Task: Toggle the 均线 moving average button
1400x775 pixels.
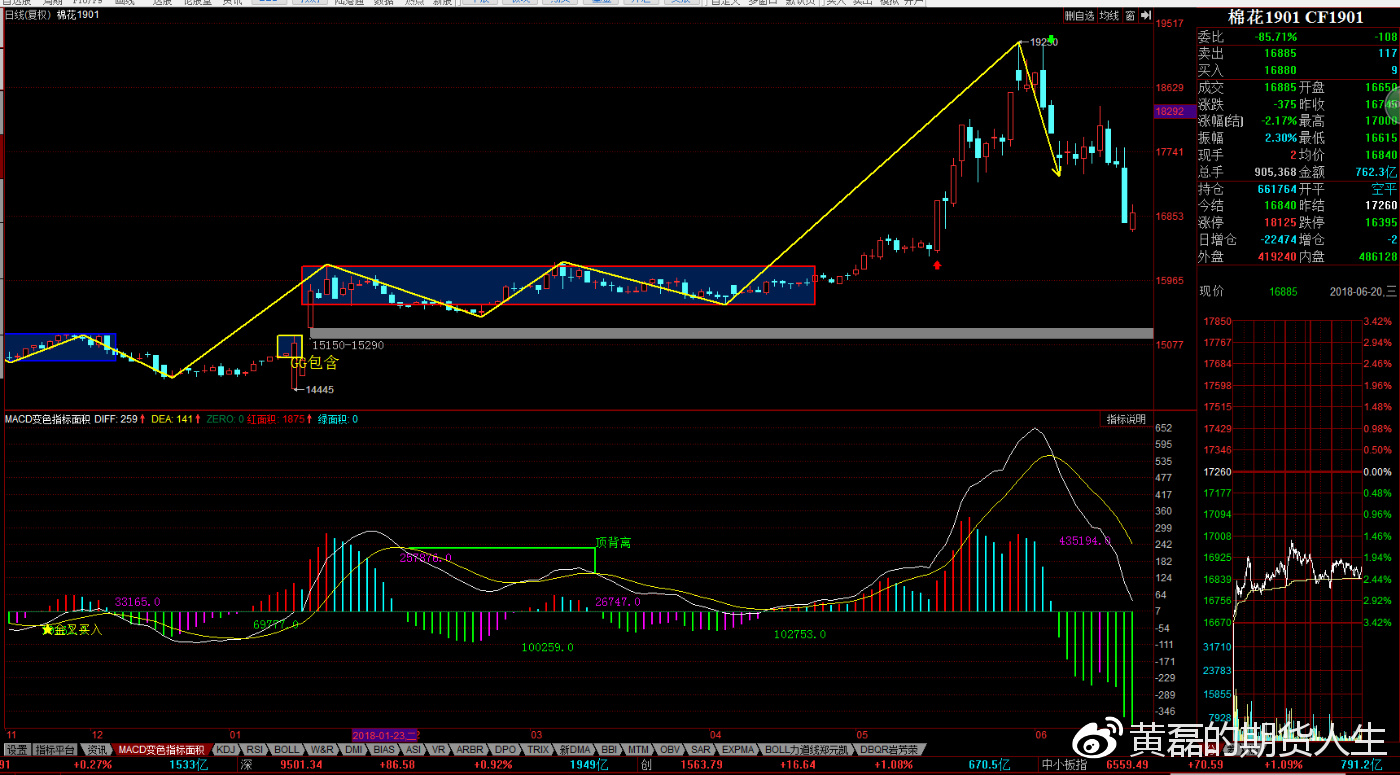Action: tap(1109, 16)
